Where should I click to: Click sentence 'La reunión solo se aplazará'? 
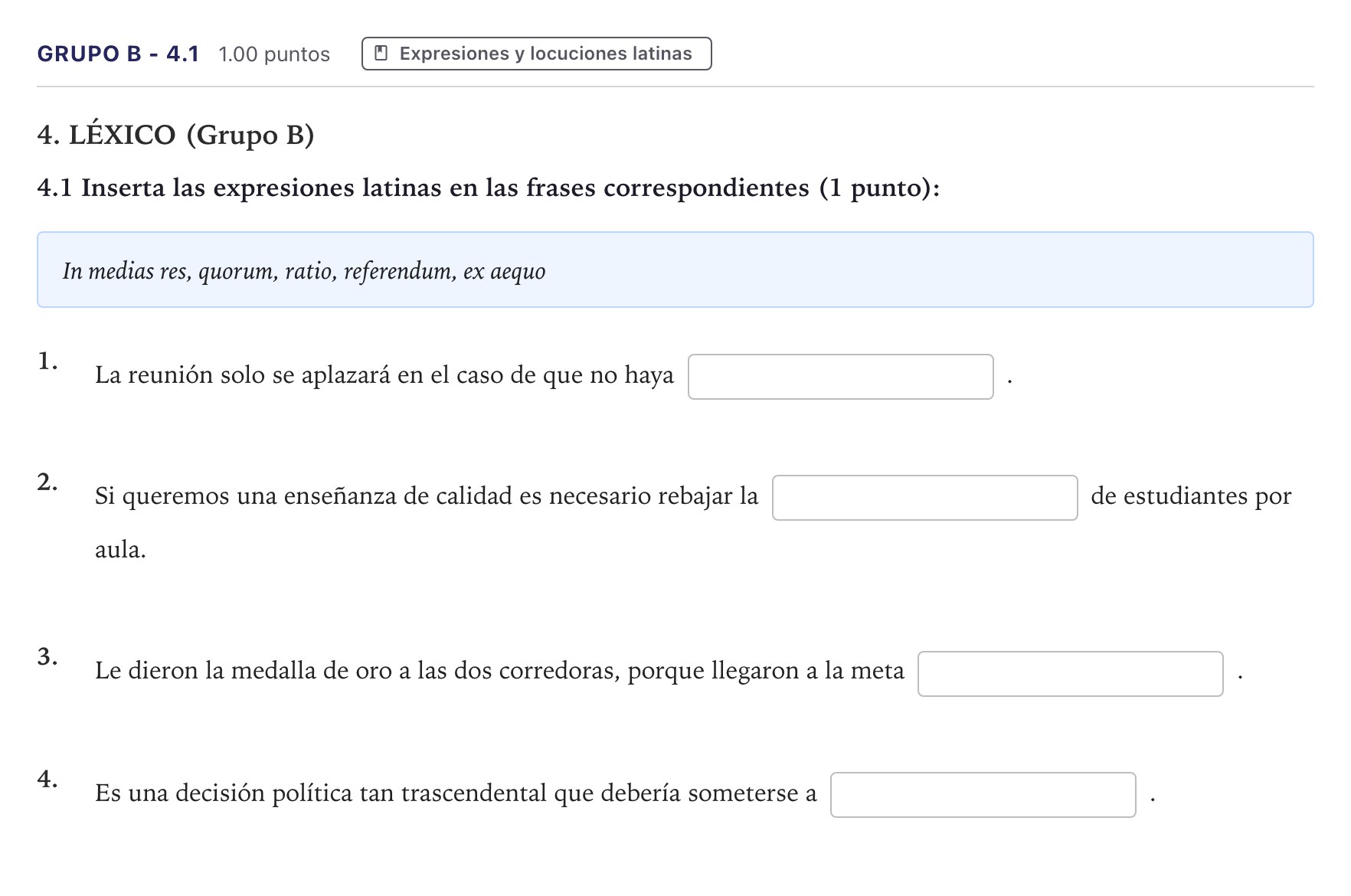click(x=384, y=375)
